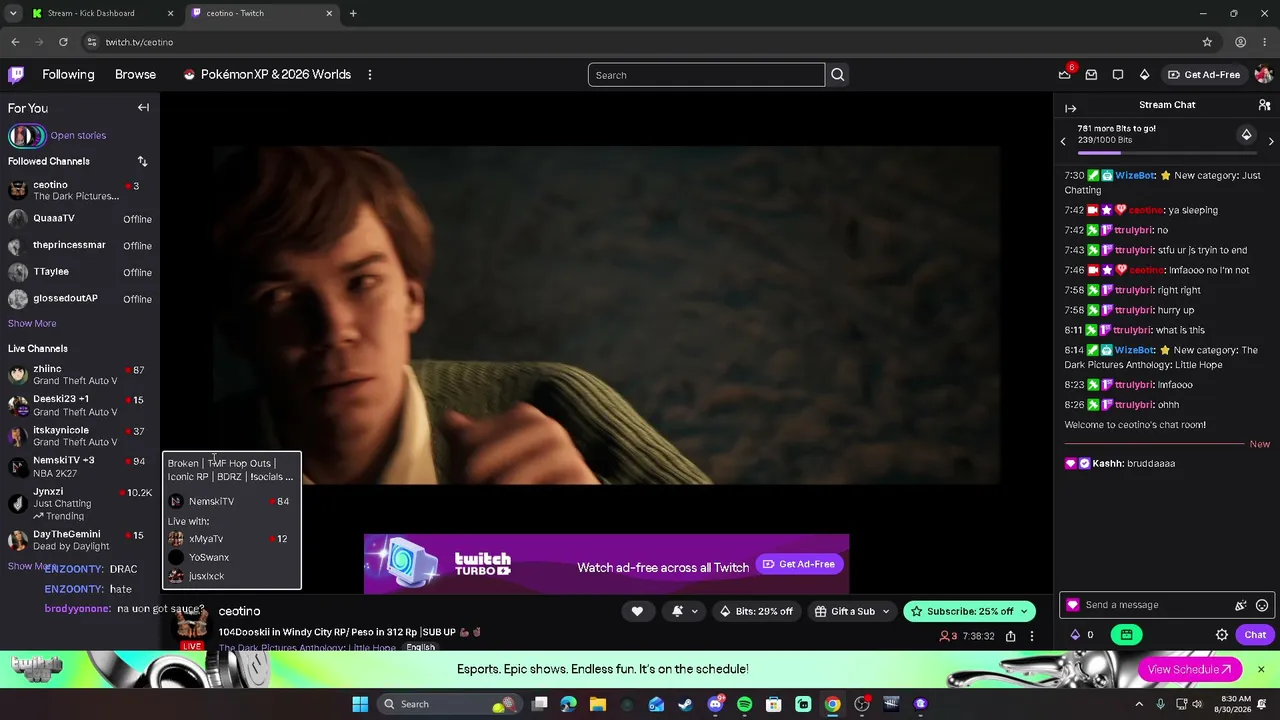Click the Get Ad-Free button in top bar
The image size is (1280, 720).
coord(1204,74)
